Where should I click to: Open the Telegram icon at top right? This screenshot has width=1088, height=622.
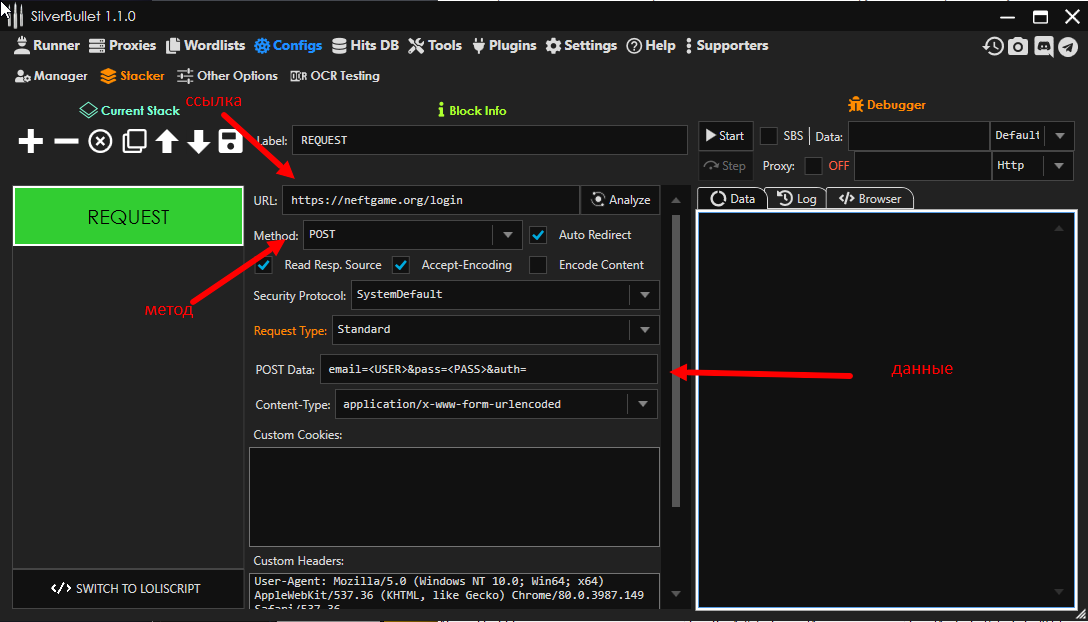[1068, 47]
